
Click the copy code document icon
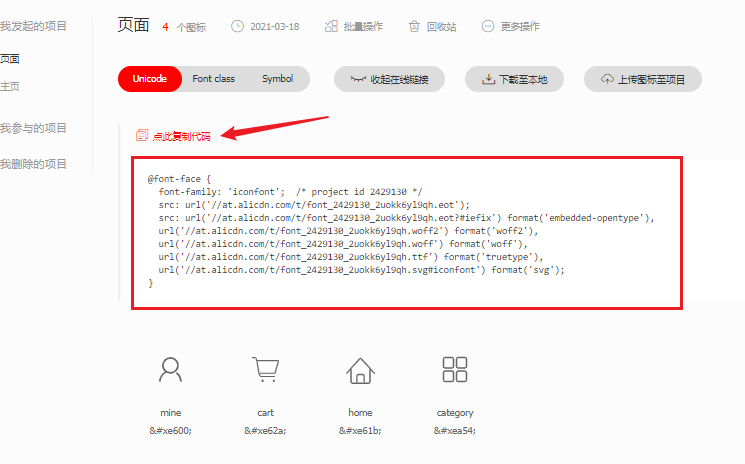[142, 135]
